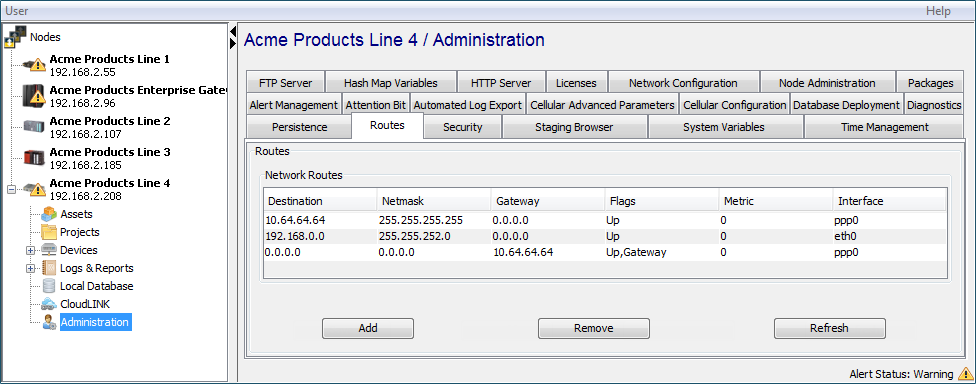Select the Acme Products Line 1 node label

click(x=110, y=59)
